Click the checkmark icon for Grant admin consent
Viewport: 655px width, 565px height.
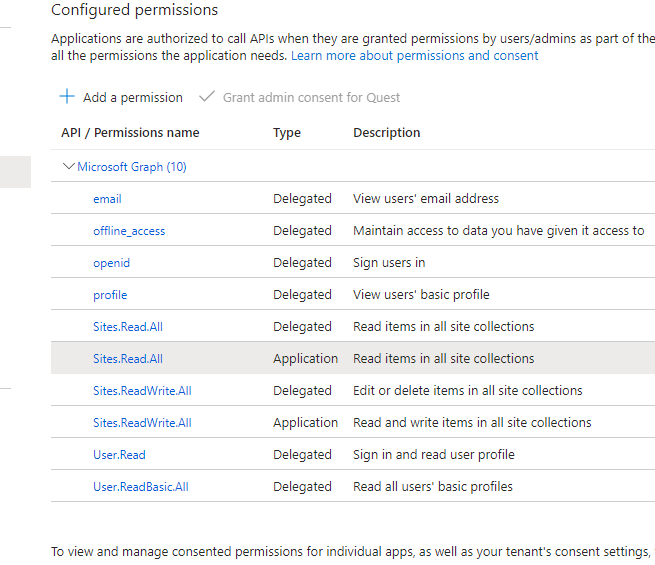point(207,97)
